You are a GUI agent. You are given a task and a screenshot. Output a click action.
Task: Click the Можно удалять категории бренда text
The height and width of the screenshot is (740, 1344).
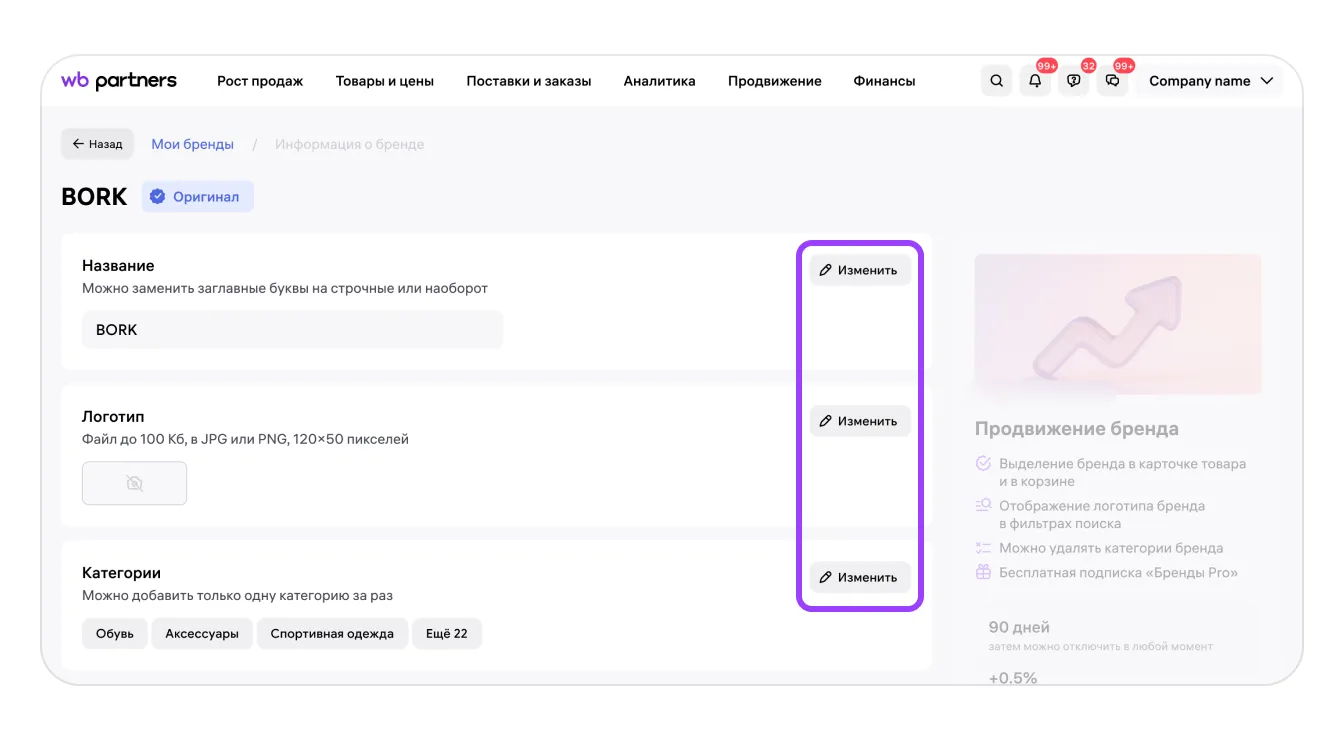coord(1111,548)
